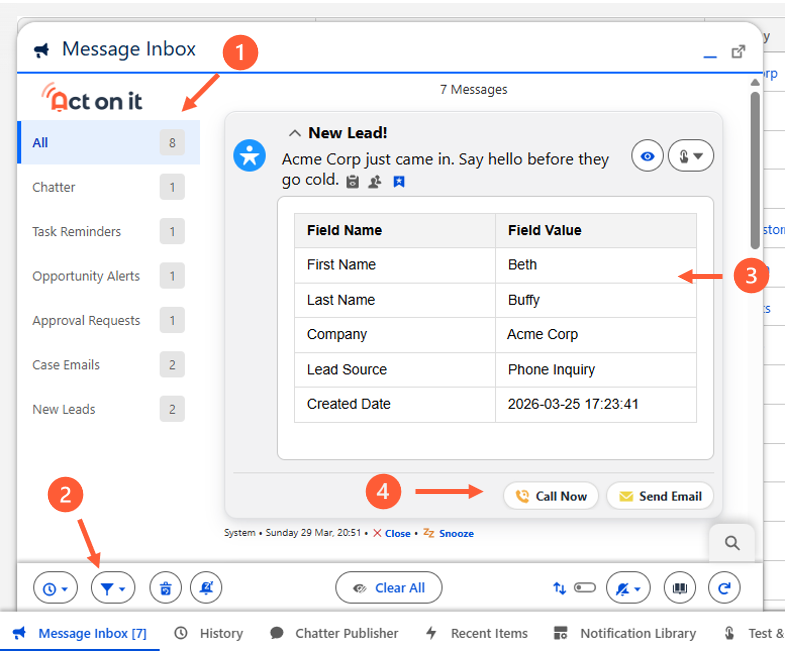
Task: Click the Close link under the message
Action: 398,534
